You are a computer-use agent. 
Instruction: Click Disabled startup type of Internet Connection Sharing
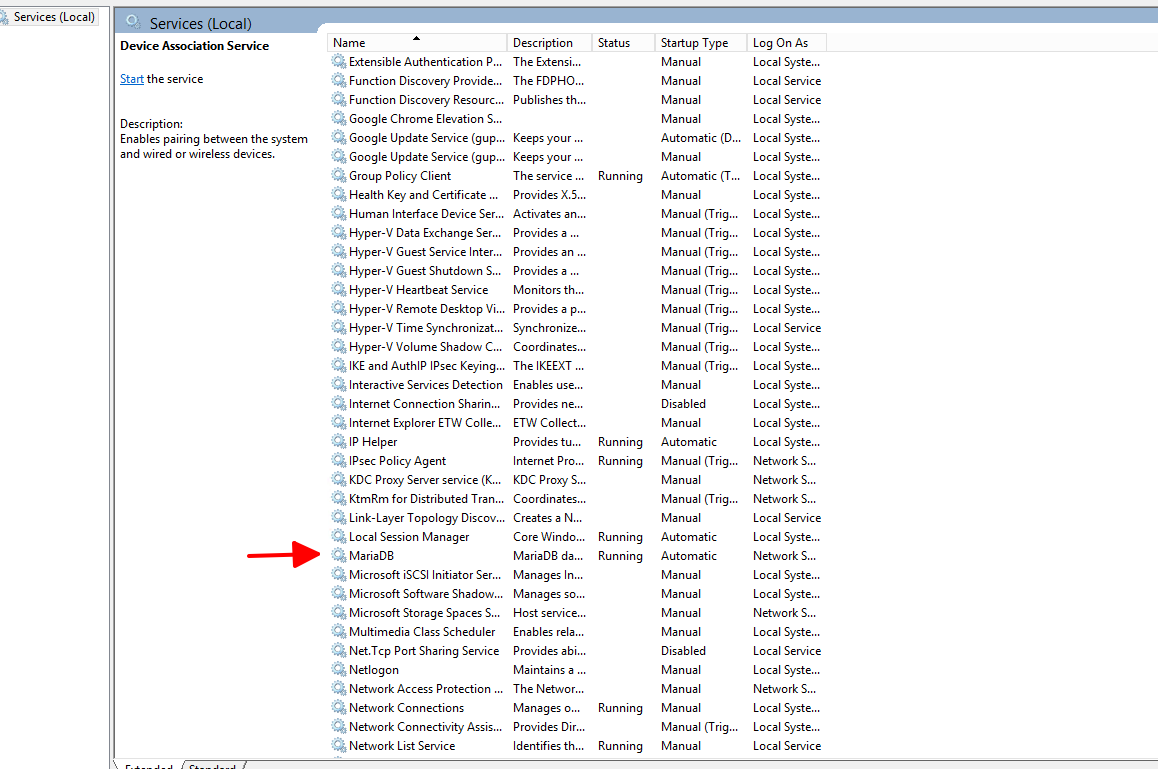[683, 404]
